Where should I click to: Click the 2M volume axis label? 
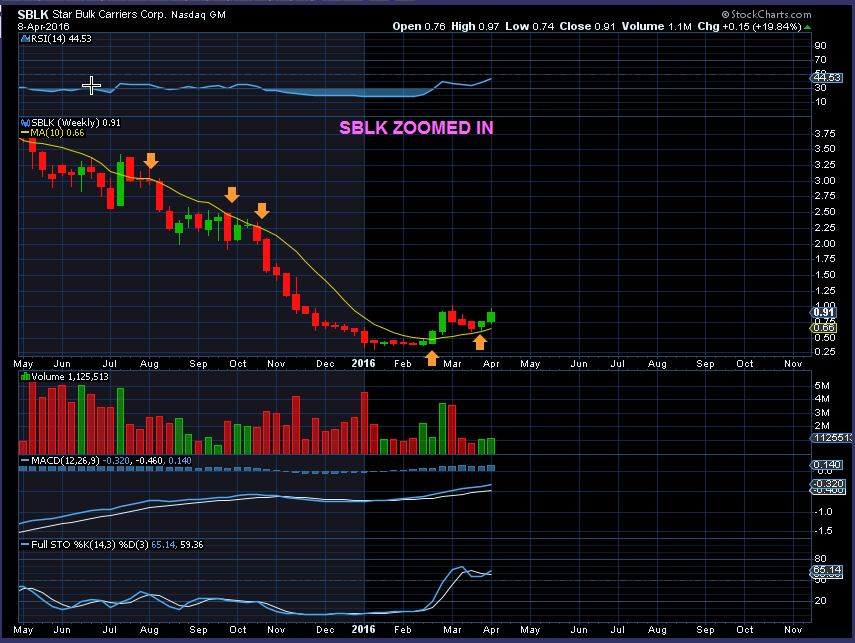pos(822,426)
